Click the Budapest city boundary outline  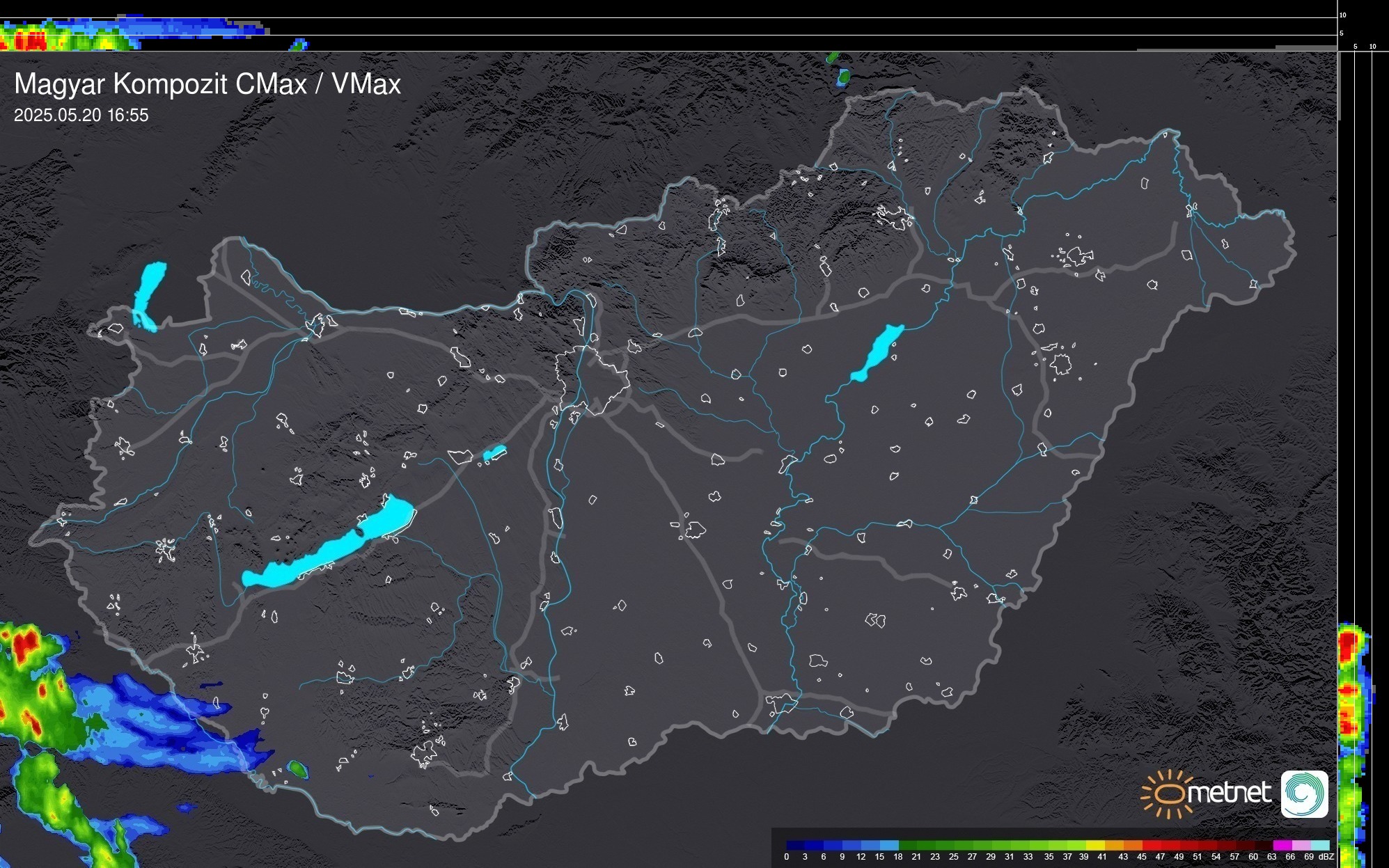pos(592,379)
